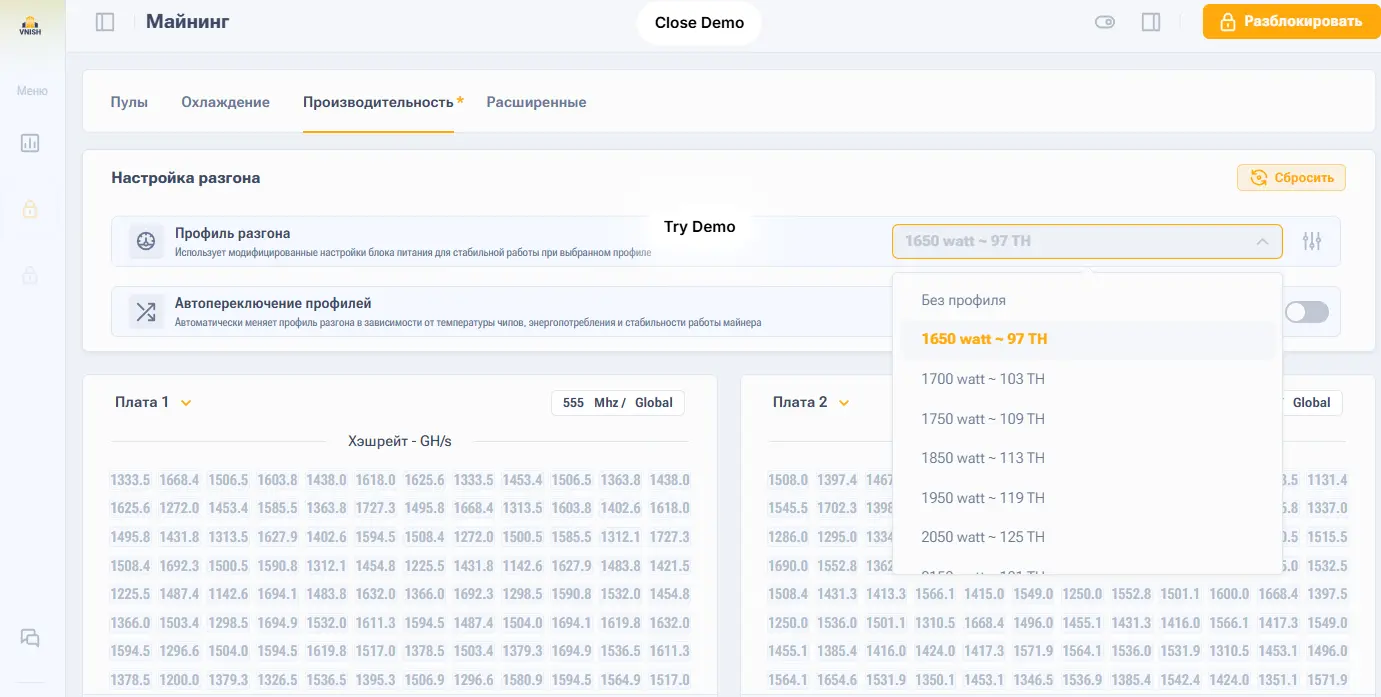
Task: Expand the Плата 2 chevron
Action: point(844,403)
